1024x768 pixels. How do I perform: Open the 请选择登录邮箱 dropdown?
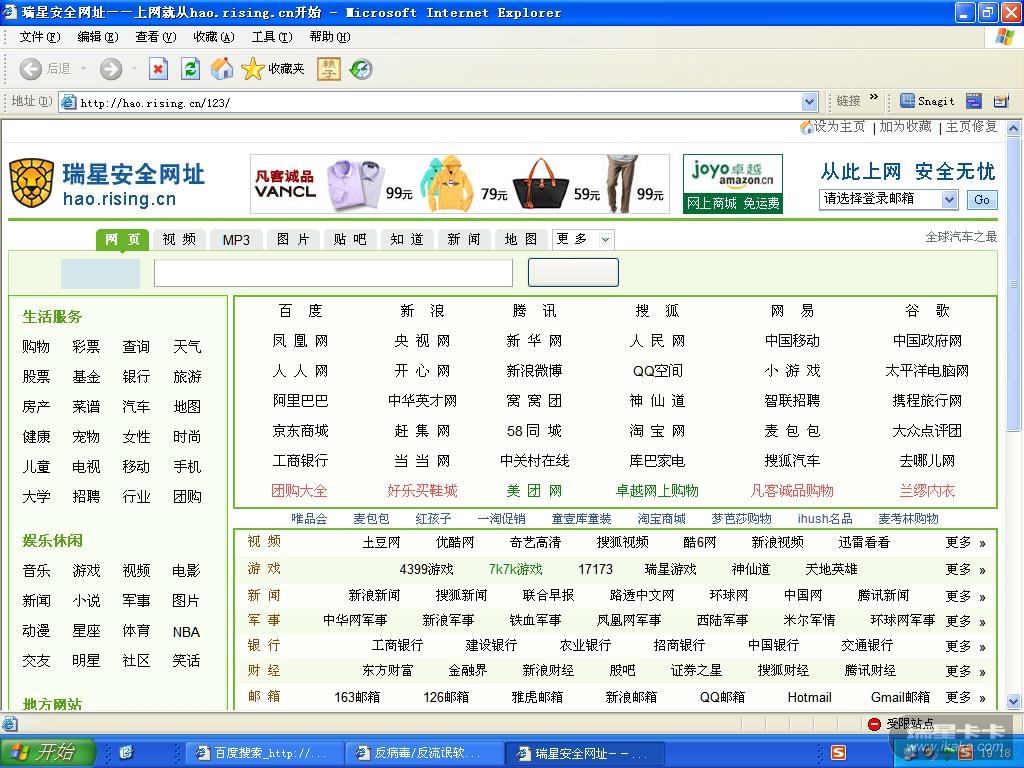coord(949,199)
